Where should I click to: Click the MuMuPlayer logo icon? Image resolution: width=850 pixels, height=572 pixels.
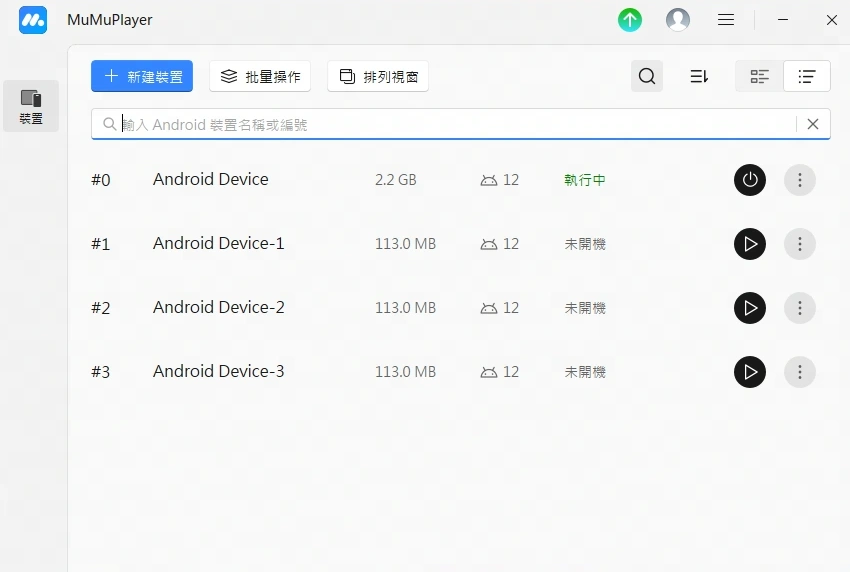[33, 20]
